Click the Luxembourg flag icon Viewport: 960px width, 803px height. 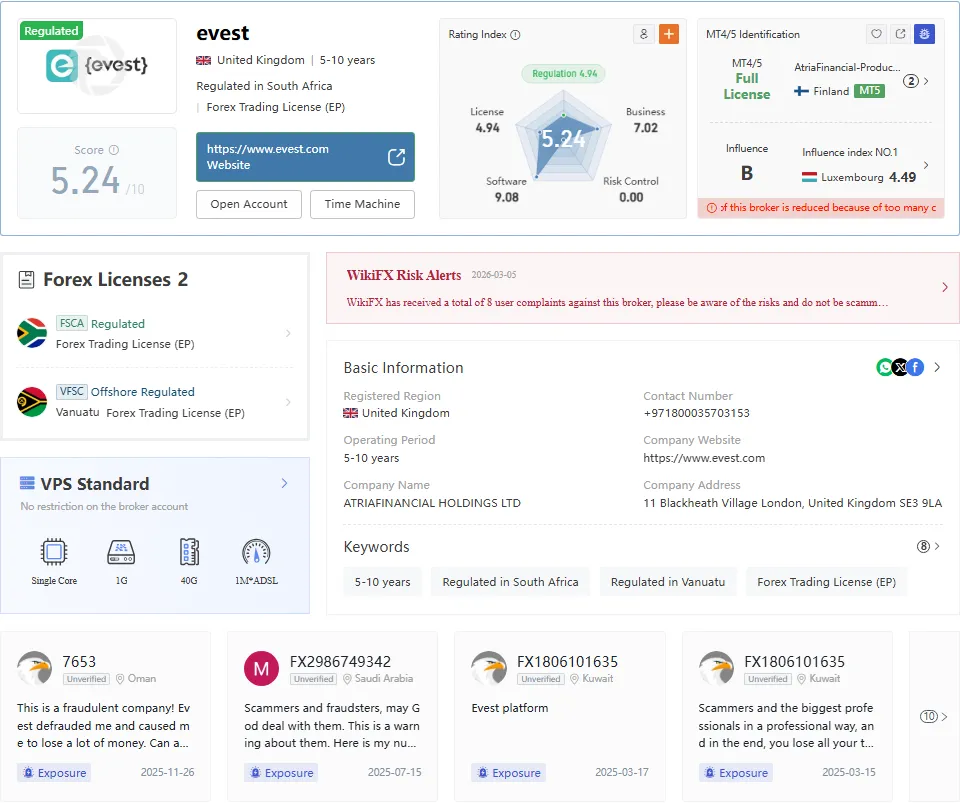tap(809, 177)
